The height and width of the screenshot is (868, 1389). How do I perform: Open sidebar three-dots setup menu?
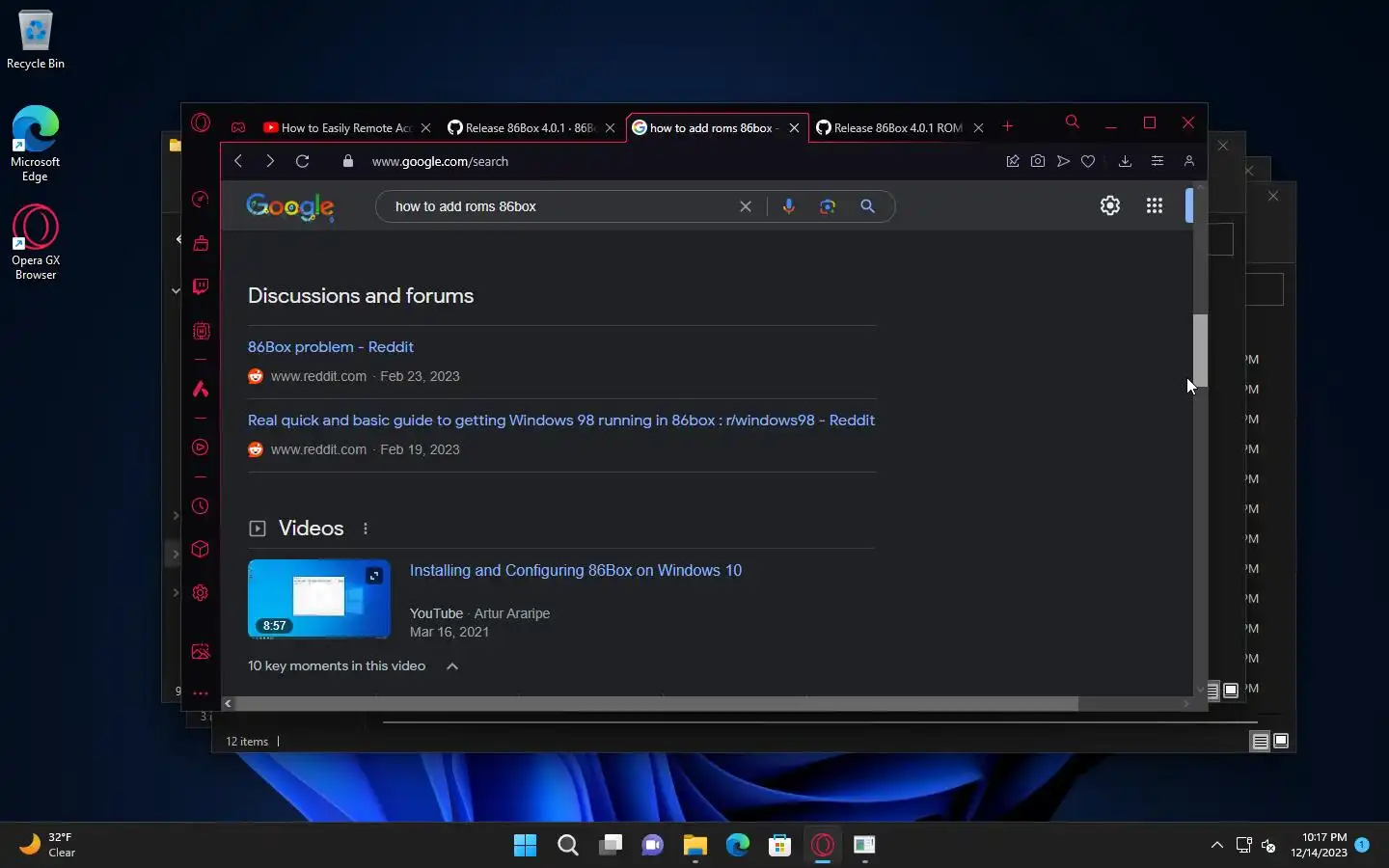(201, 692)
